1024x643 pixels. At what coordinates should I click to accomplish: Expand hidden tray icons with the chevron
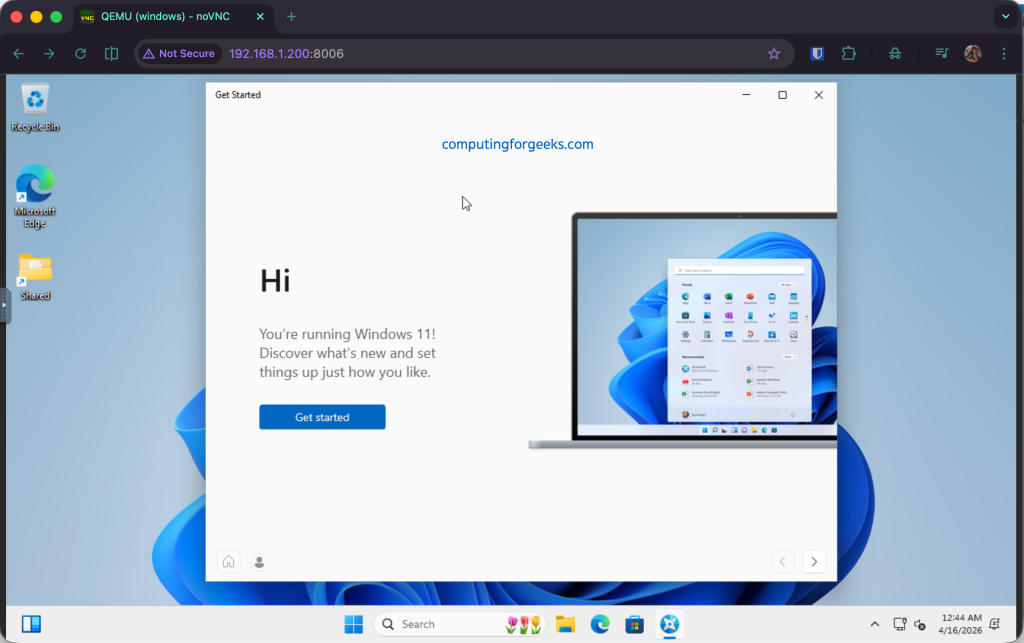(x=875, y=624)
